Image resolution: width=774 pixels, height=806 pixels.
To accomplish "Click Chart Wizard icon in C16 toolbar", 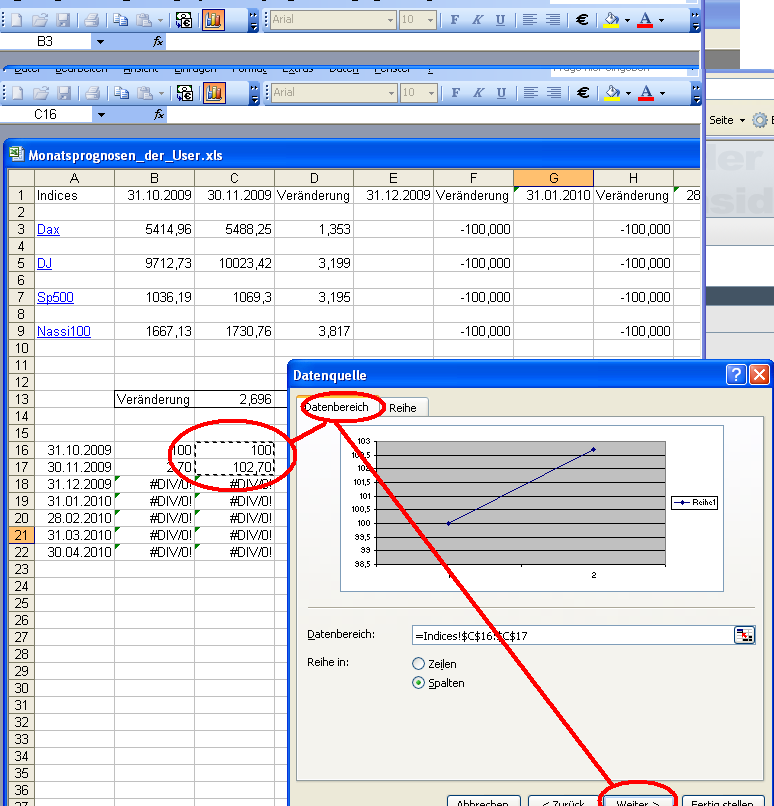I will click(x=214, y=93).
